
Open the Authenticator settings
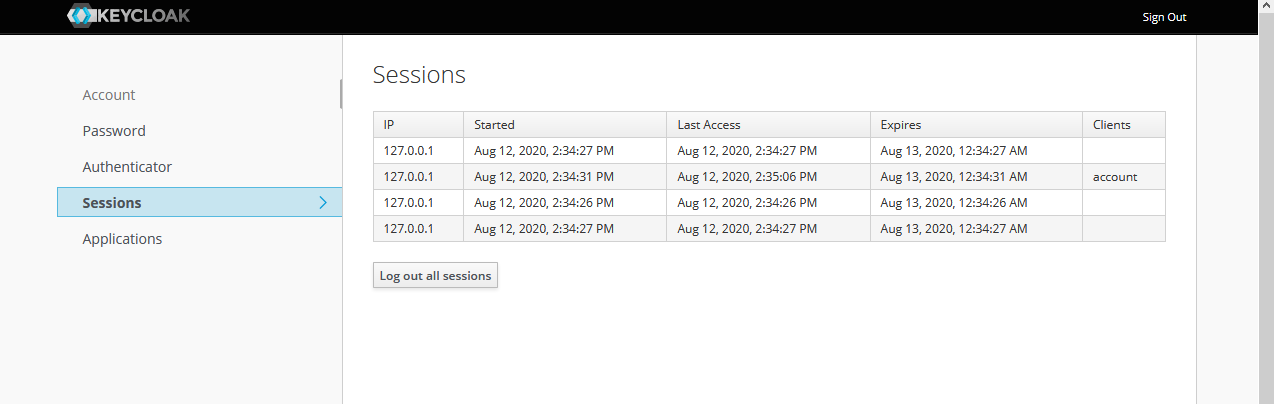[127, 167]
